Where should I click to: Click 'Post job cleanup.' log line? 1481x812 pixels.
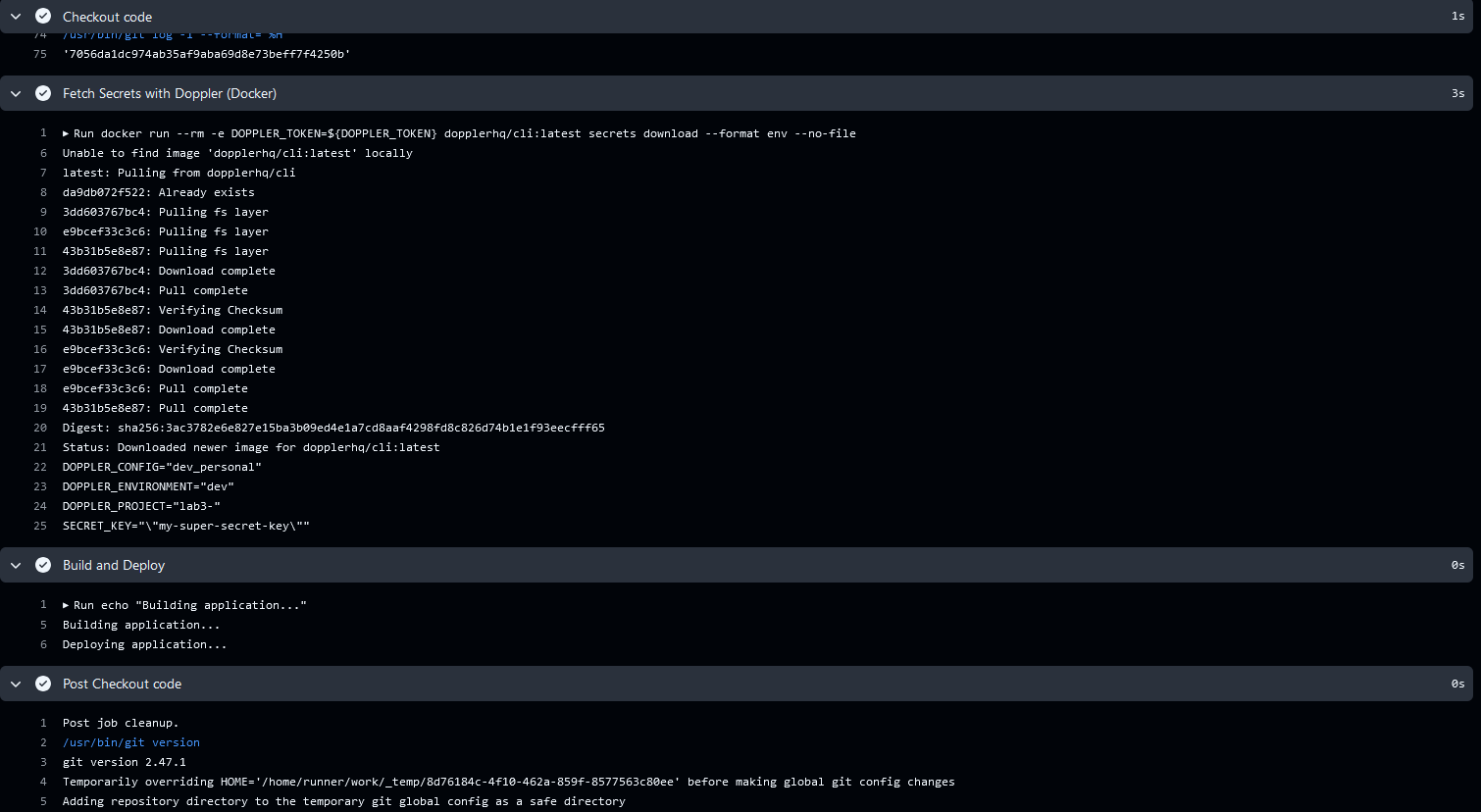[121, 723]
